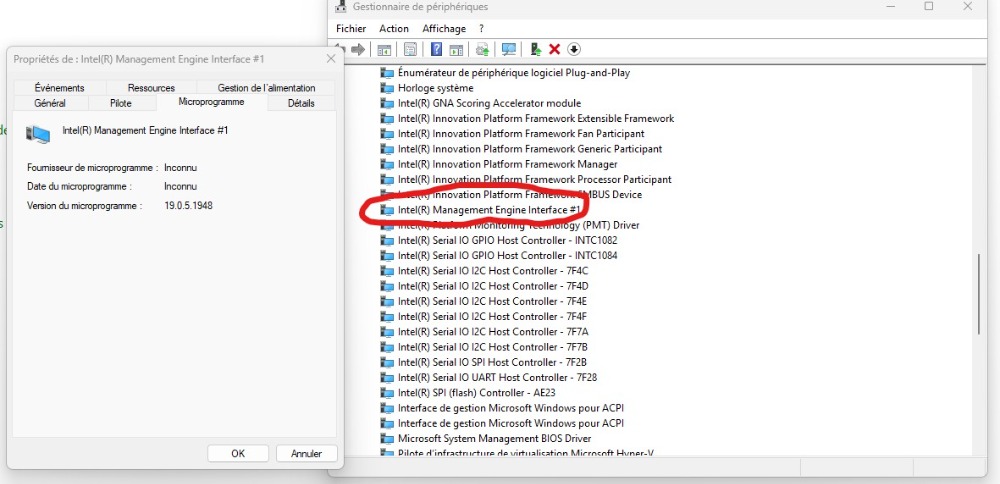The image size is (1000, 484).
Task: Click the red X uninstall device icon
Action: coord(555,50)
